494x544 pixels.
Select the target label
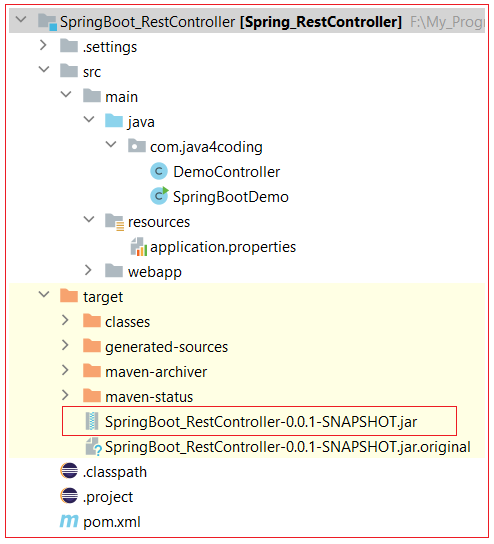pos(103,297)
